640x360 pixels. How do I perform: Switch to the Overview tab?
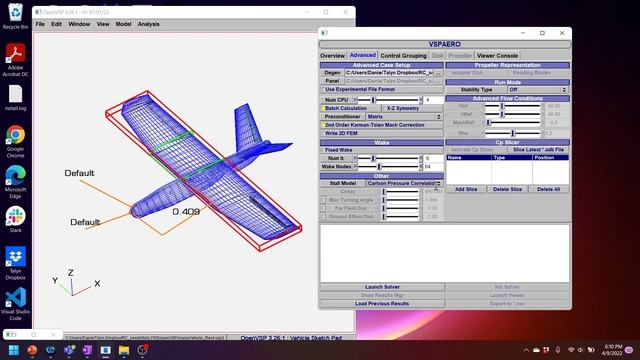[x=333, y=56]
